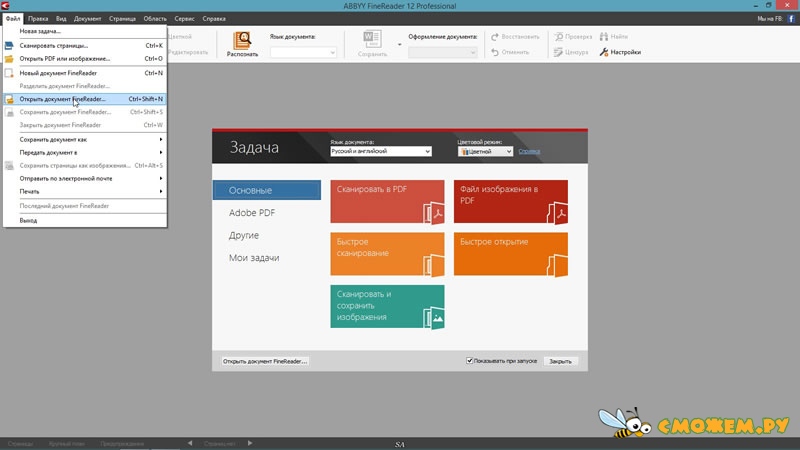Expand the Сохранить документ как submenu

tap(85, 139)
